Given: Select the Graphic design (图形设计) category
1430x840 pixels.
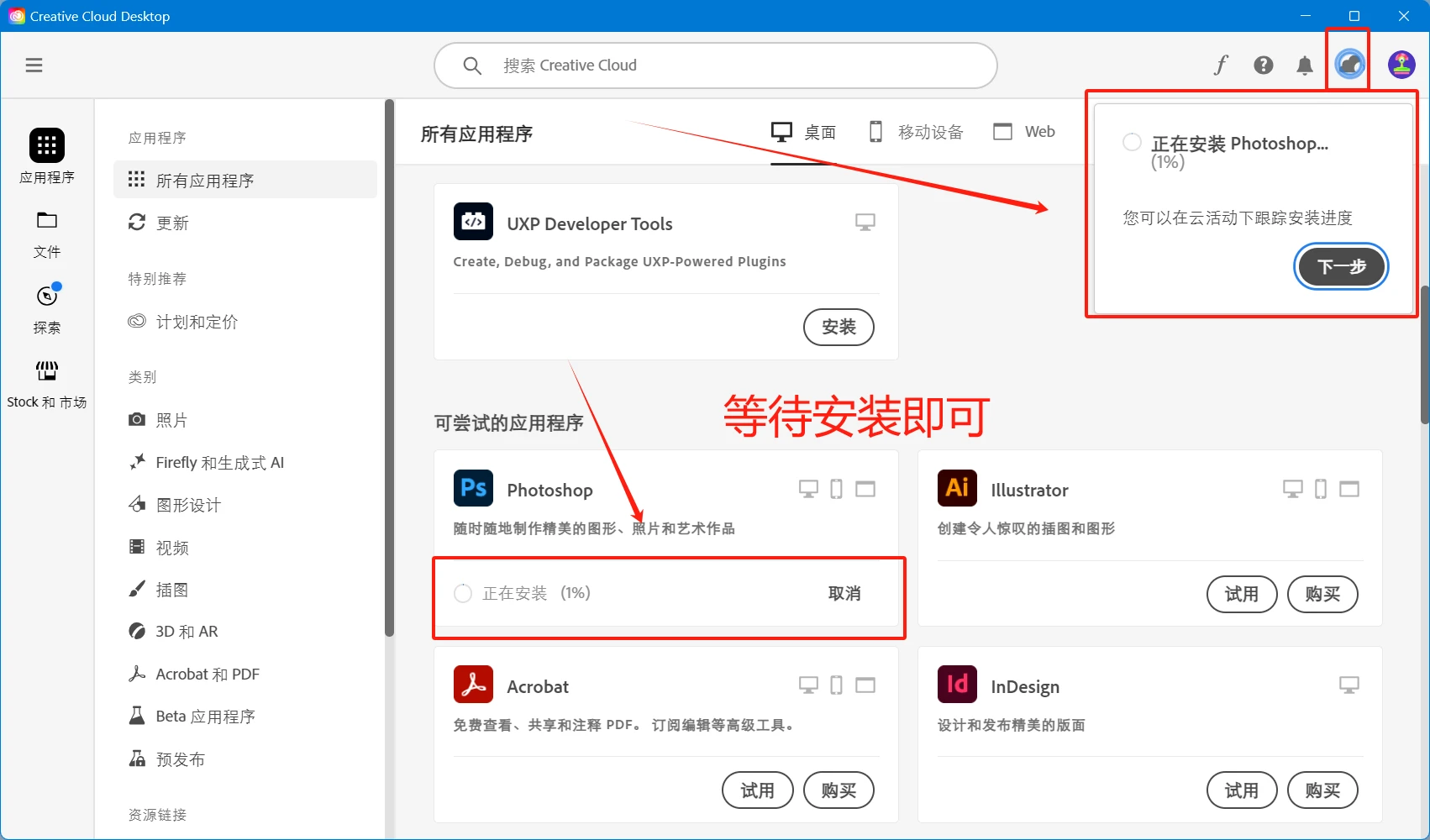Looking at the screenshot, I should [x=245, y=505].
